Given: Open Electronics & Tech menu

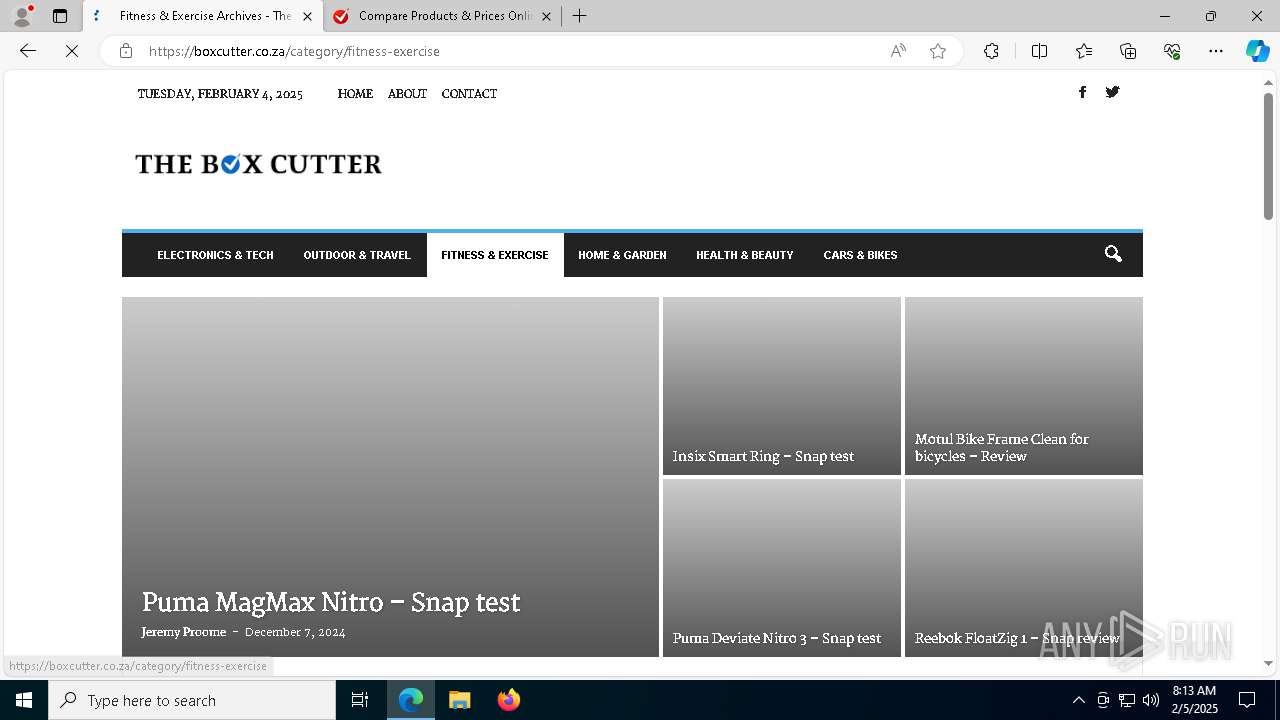Looking at the screenshot, I should click(x=215, y=255).
